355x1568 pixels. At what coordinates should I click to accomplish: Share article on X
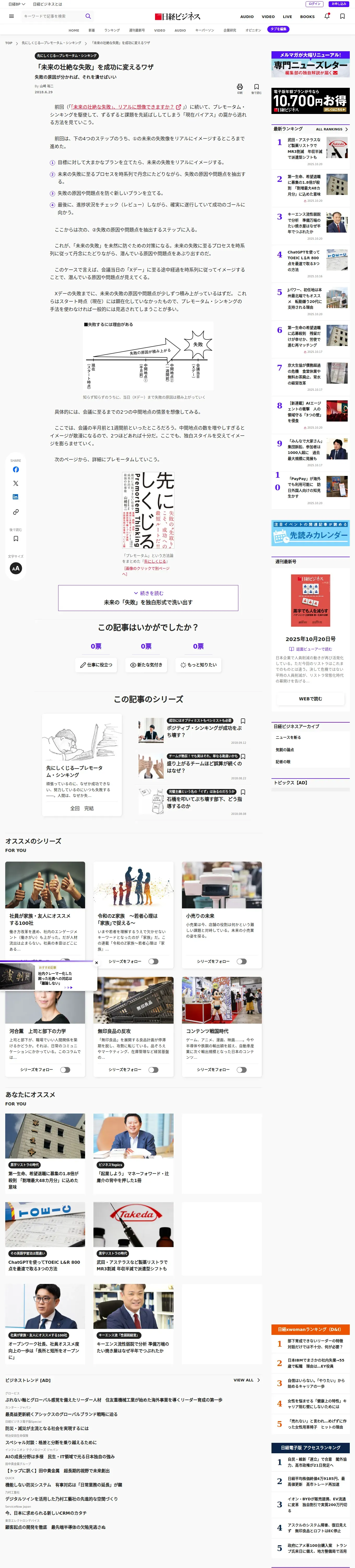point(16,483)
